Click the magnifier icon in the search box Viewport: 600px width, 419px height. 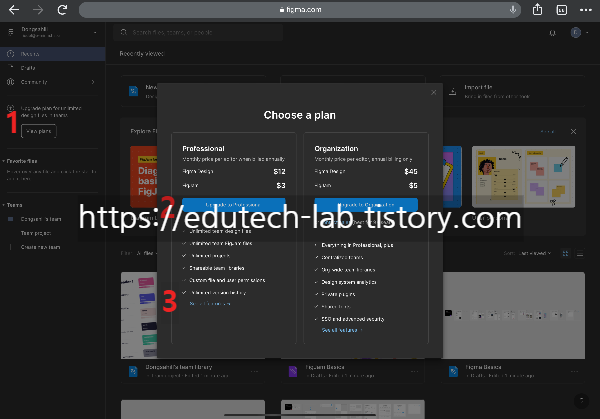point(124,32)
